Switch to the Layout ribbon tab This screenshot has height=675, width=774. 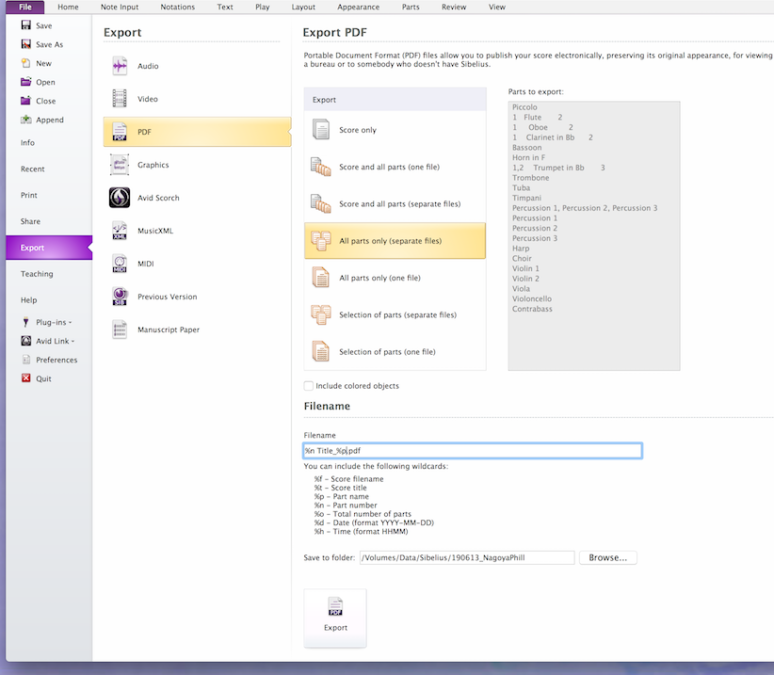click(303, 7)
